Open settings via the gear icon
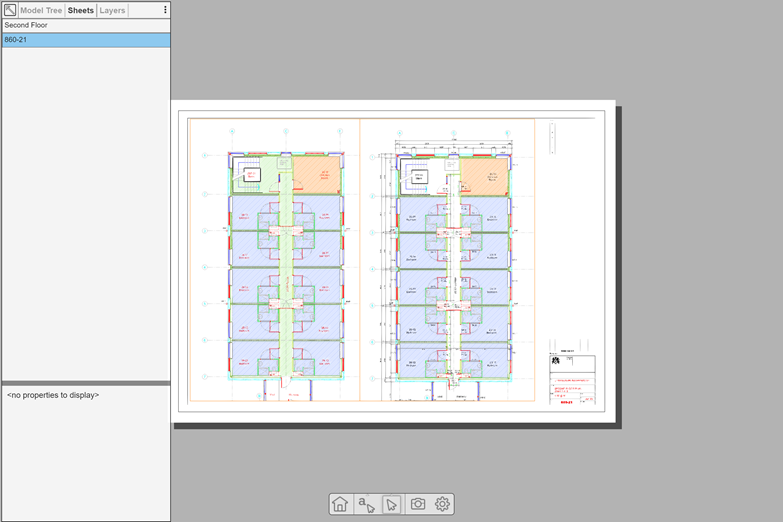 tap(444, 504)
